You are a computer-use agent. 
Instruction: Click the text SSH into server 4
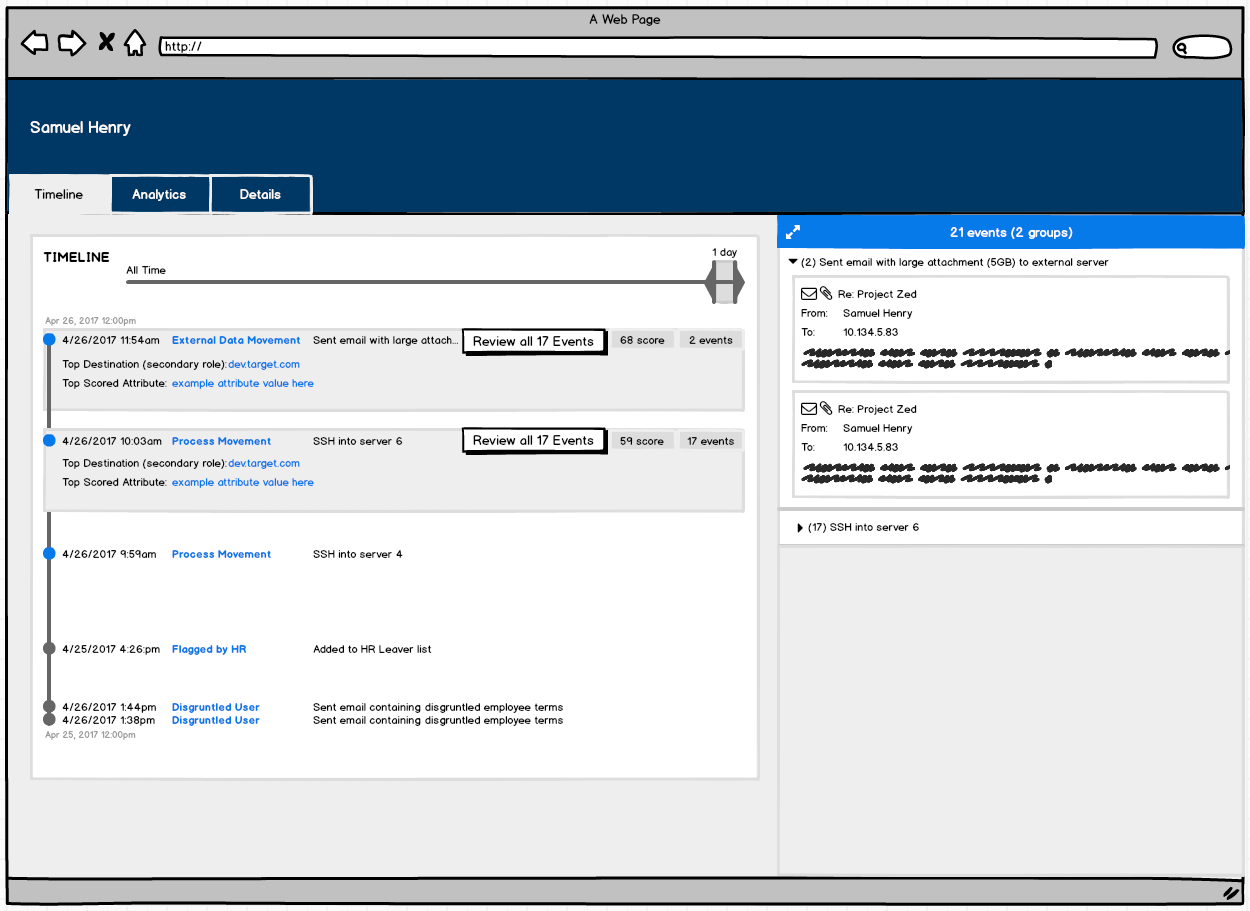coord(358,554)
